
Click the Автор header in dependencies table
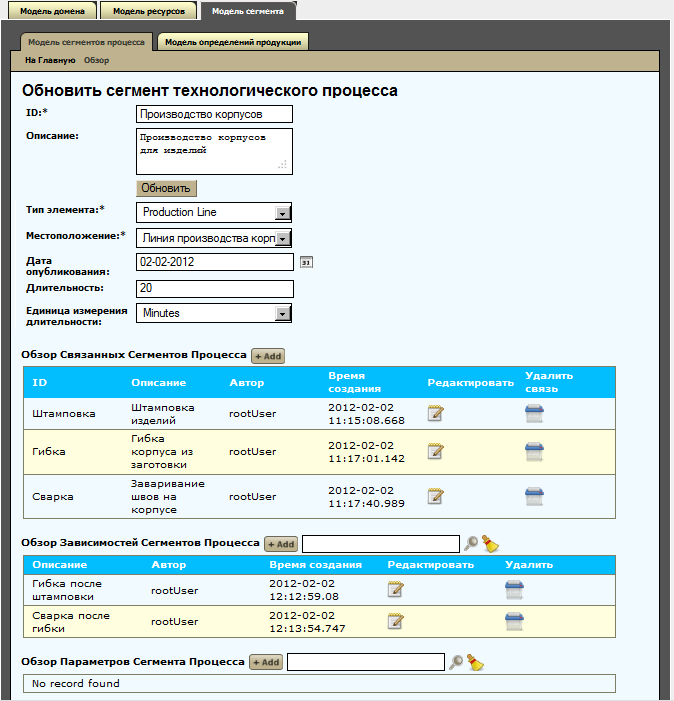tap(168, 565)
